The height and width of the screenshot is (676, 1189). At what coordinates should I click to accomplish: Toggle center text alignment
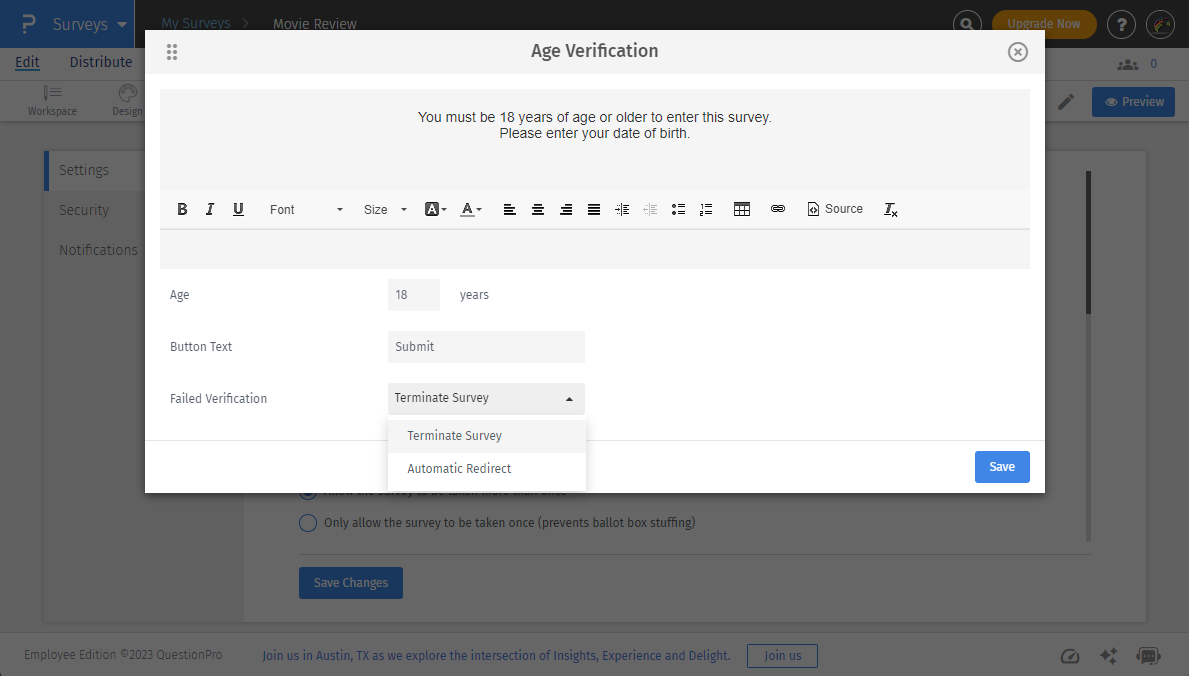coord(537,209)
